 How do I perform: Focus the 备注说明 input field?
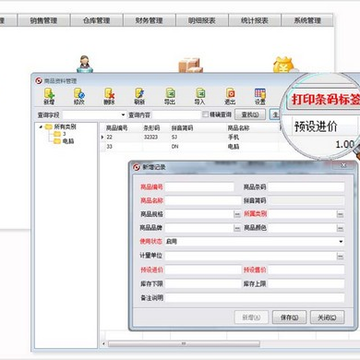click(255, 298)
